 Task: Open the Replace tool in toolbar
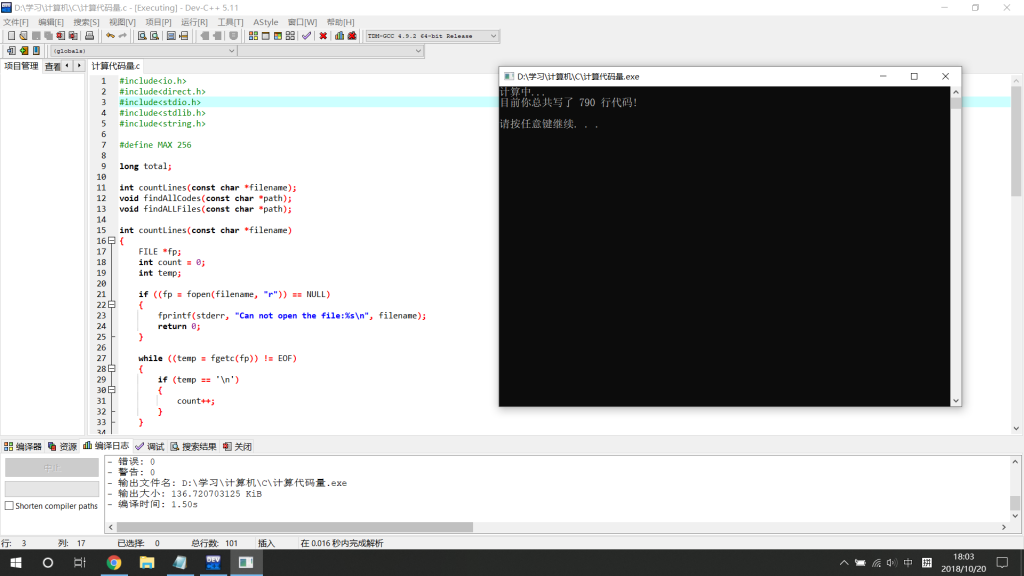(155, 36)
